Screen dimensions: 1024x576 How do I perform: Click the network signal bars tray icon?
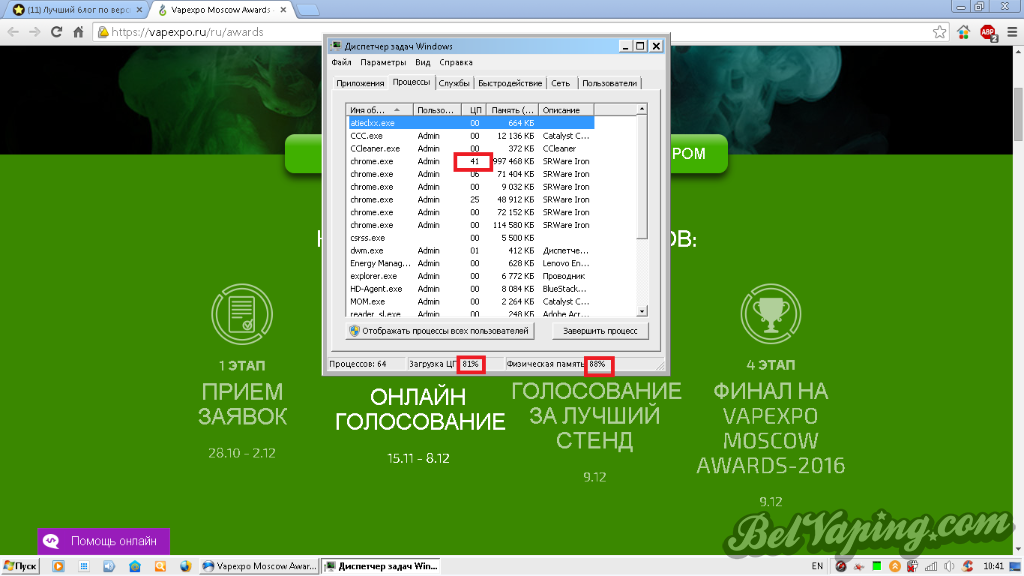tap(931, 566)
